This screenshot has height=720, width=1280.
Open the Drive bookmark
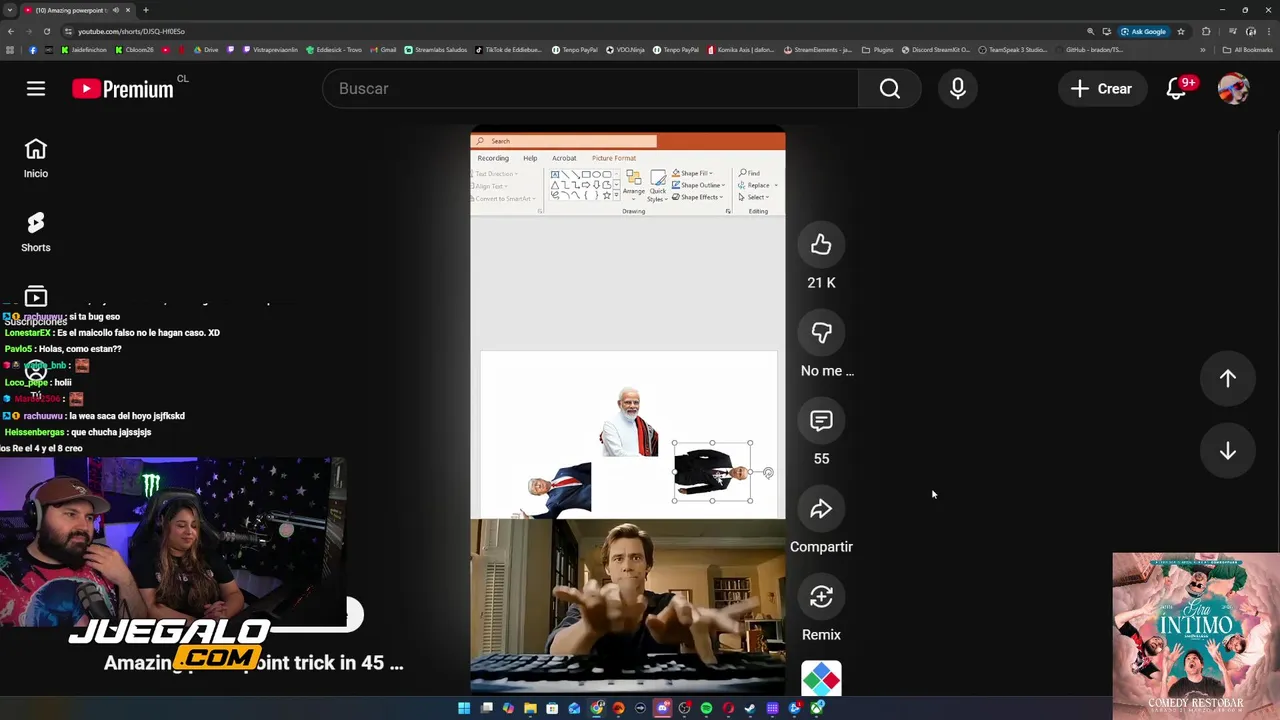[206, 49]
